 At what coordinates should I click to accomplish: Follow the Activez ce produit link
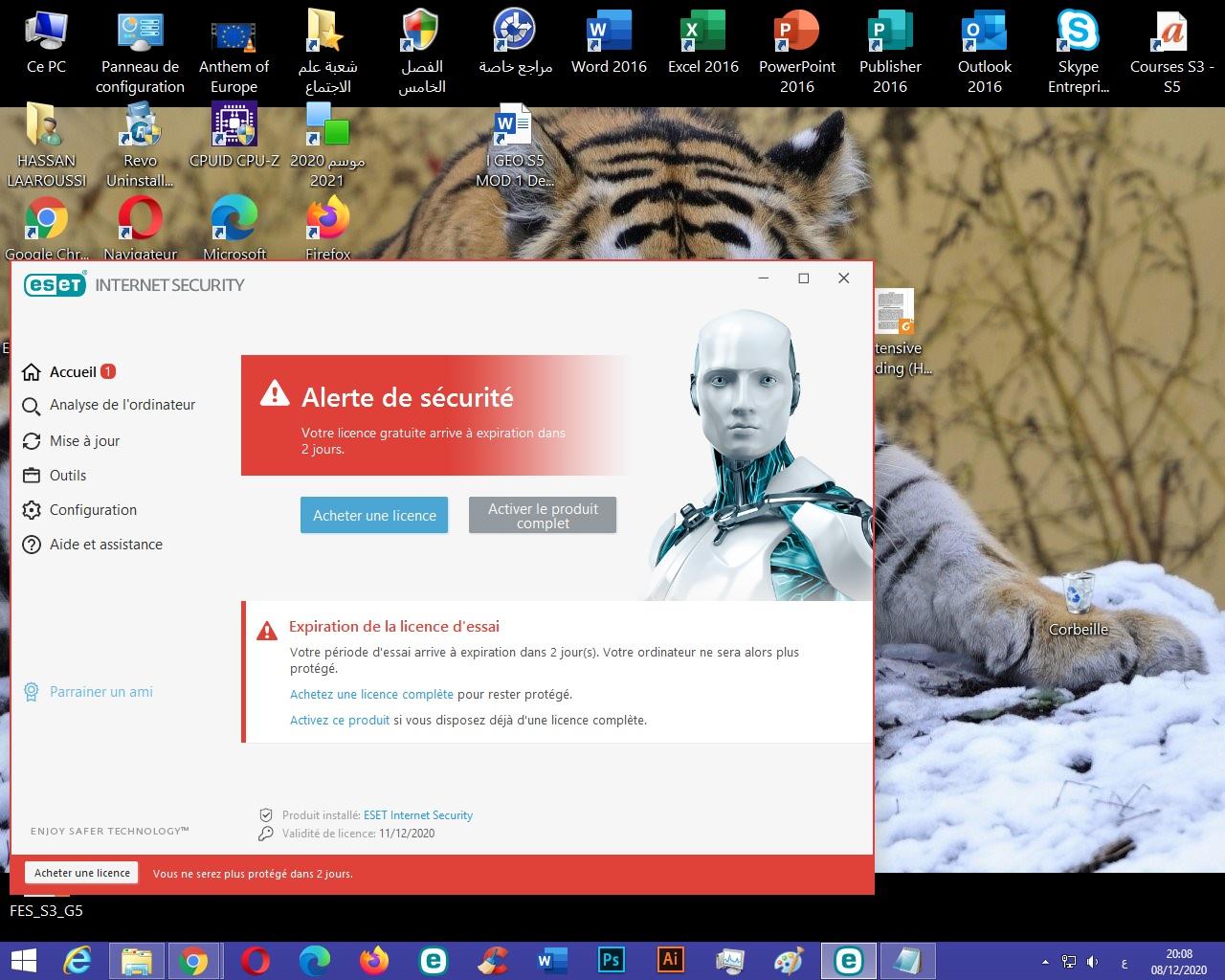click(x=340, y=721)
